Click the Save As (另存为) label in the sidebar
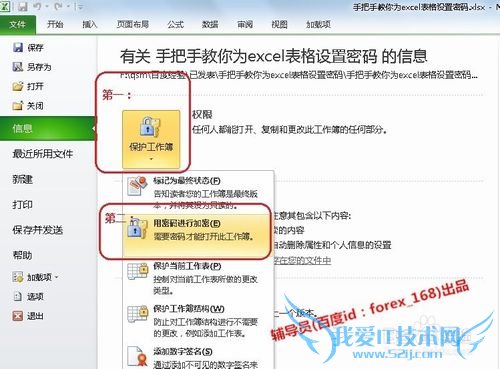The image size is (500, 369). point(39,67)
